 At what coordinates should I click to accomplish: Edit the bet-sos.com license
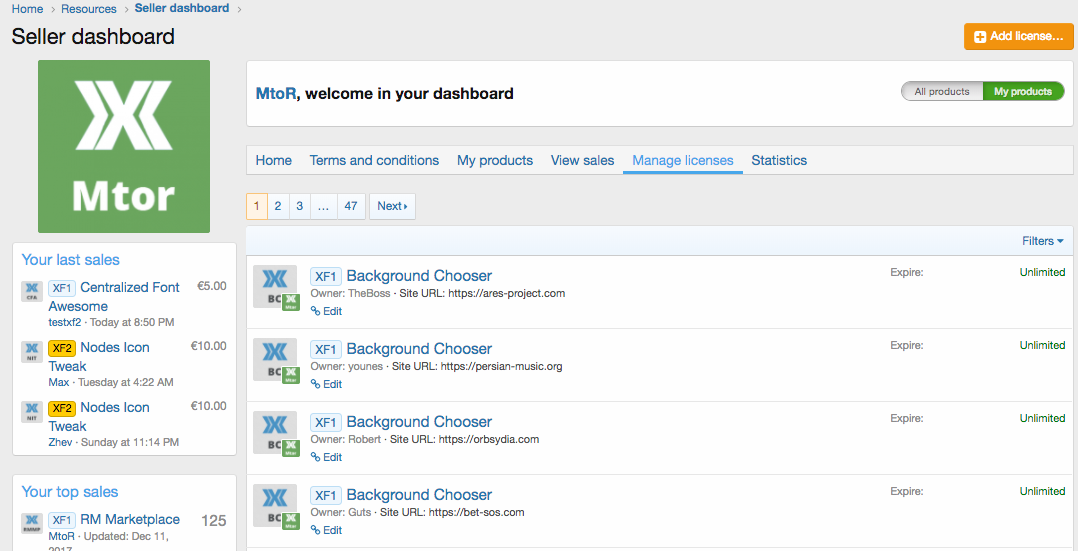[327, 530]
